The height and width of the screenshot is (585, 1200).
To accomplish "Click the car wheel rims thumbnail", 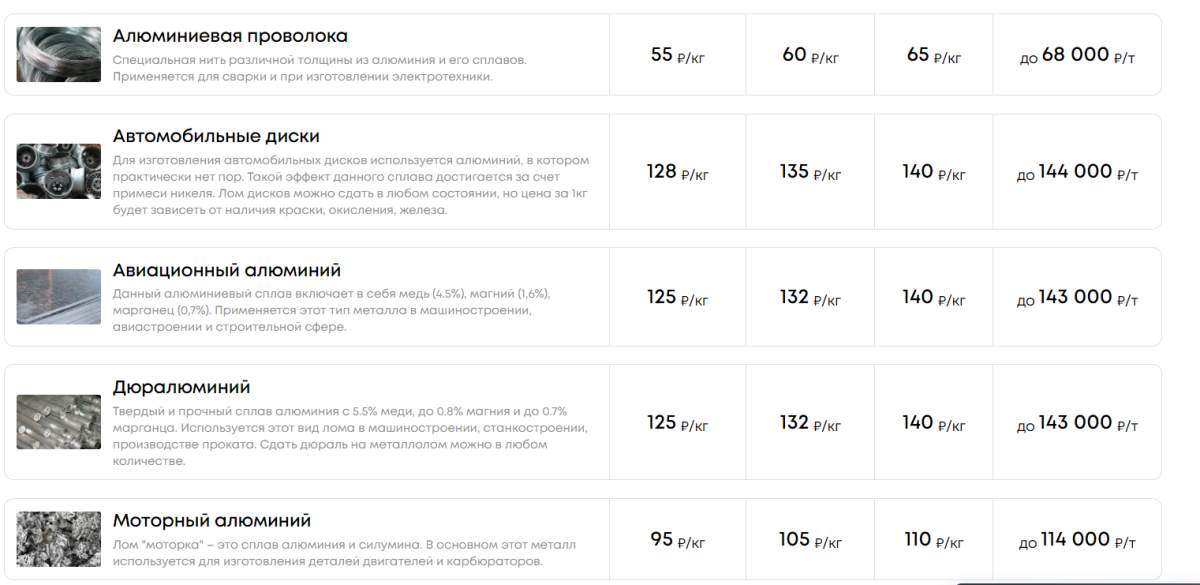I will coord(59,171).
